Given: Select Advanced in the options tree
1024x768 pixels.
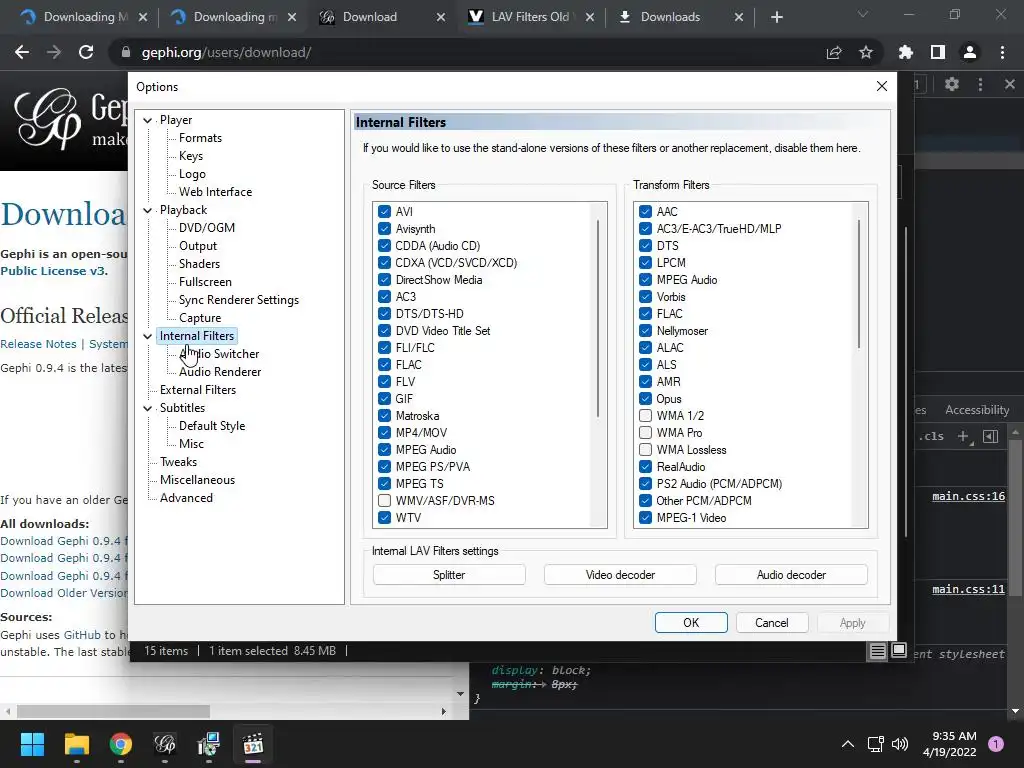Looking at the screenshot, I should 186,498.
